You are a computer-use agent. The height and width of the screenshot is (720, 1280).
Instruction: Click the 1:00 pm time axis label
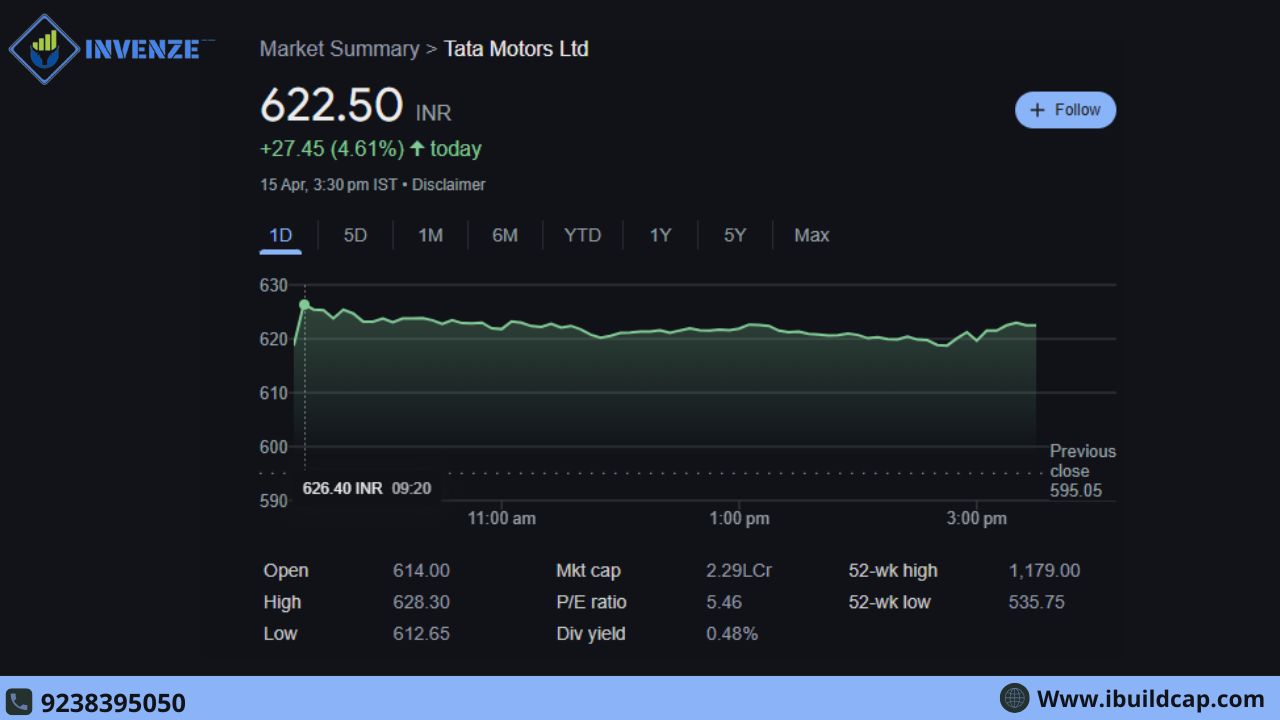pos(739,518)
